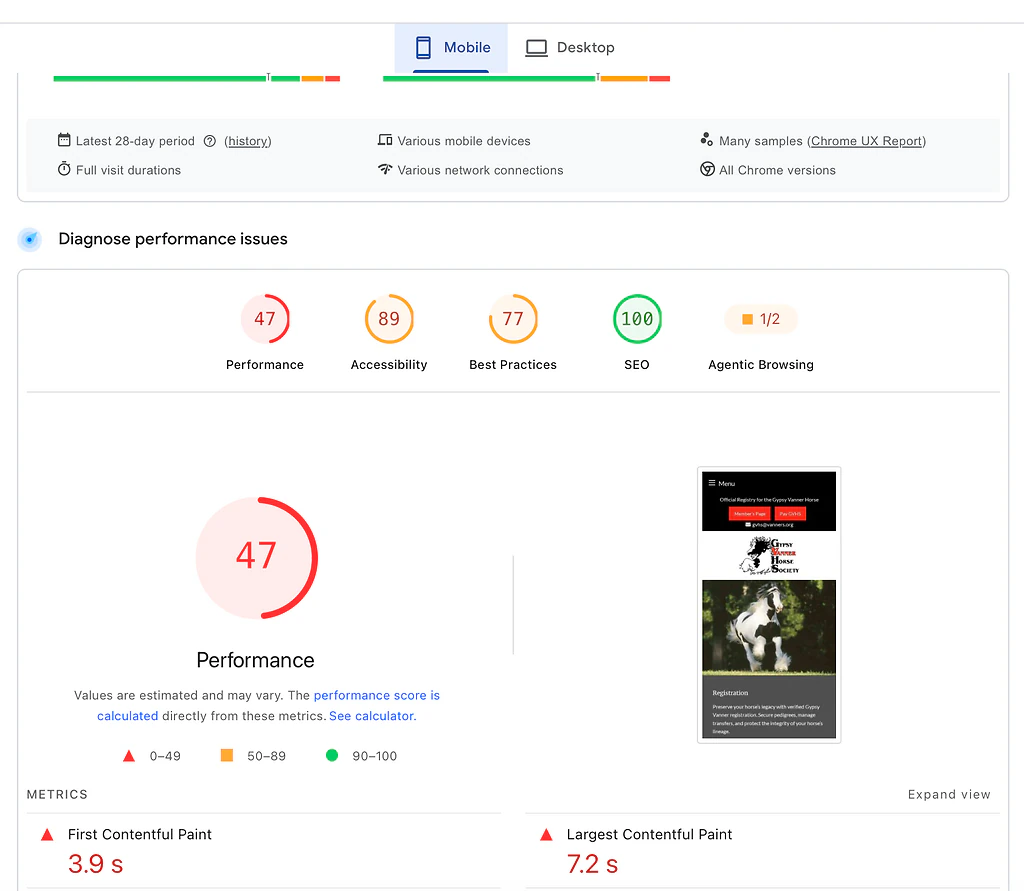Open the See calculator link
The height and width of the screenshot is (891, 1024).
pos(372,716)
